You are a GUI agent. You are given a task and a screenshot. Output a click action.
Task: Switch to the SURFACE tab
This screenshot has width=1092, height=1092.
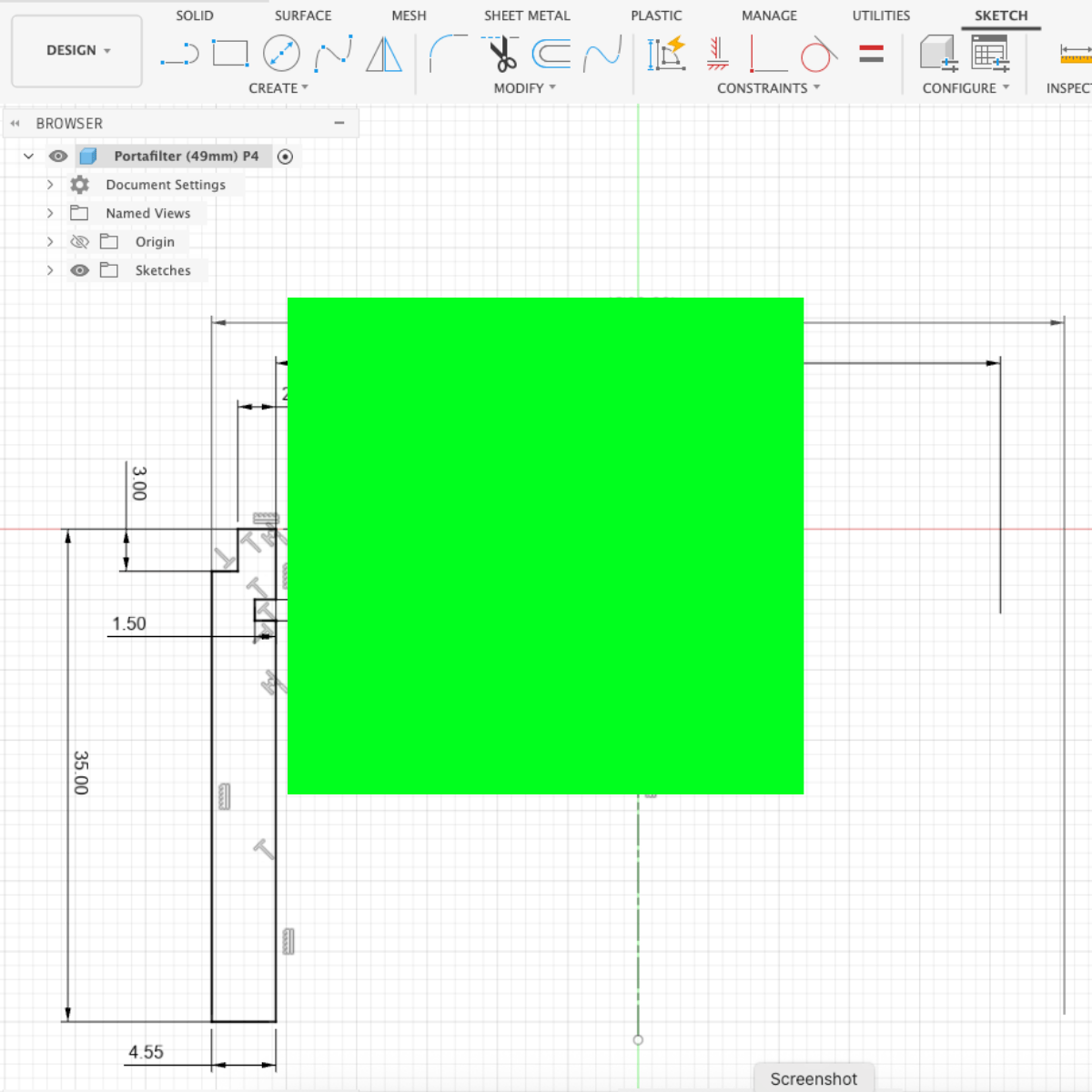pos(303,15)
